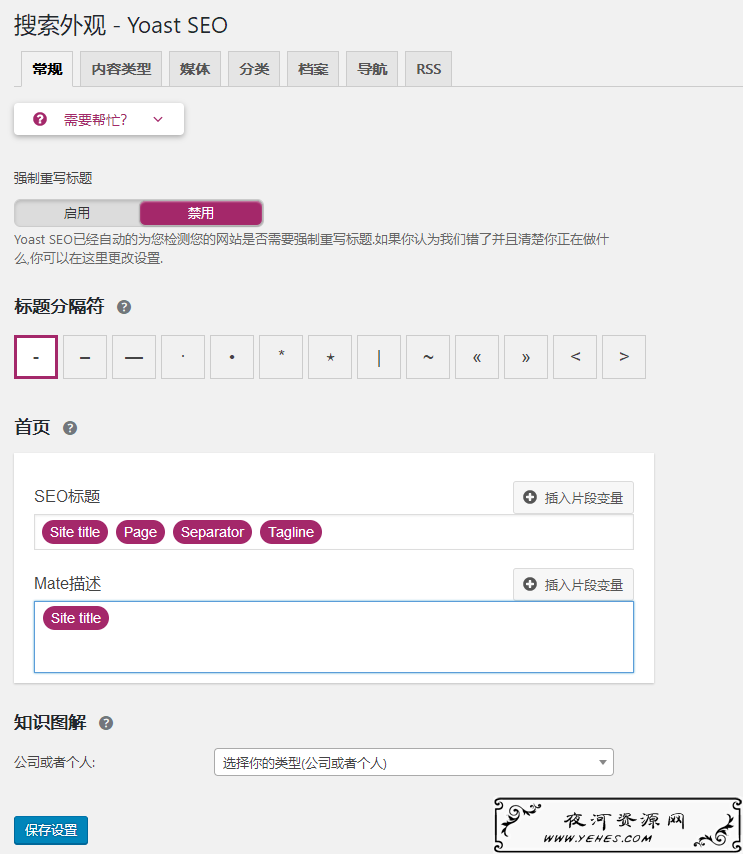The image size is (743, 854).
Task: Switch to the 内容类型 tab
Action: click(121, 69)
